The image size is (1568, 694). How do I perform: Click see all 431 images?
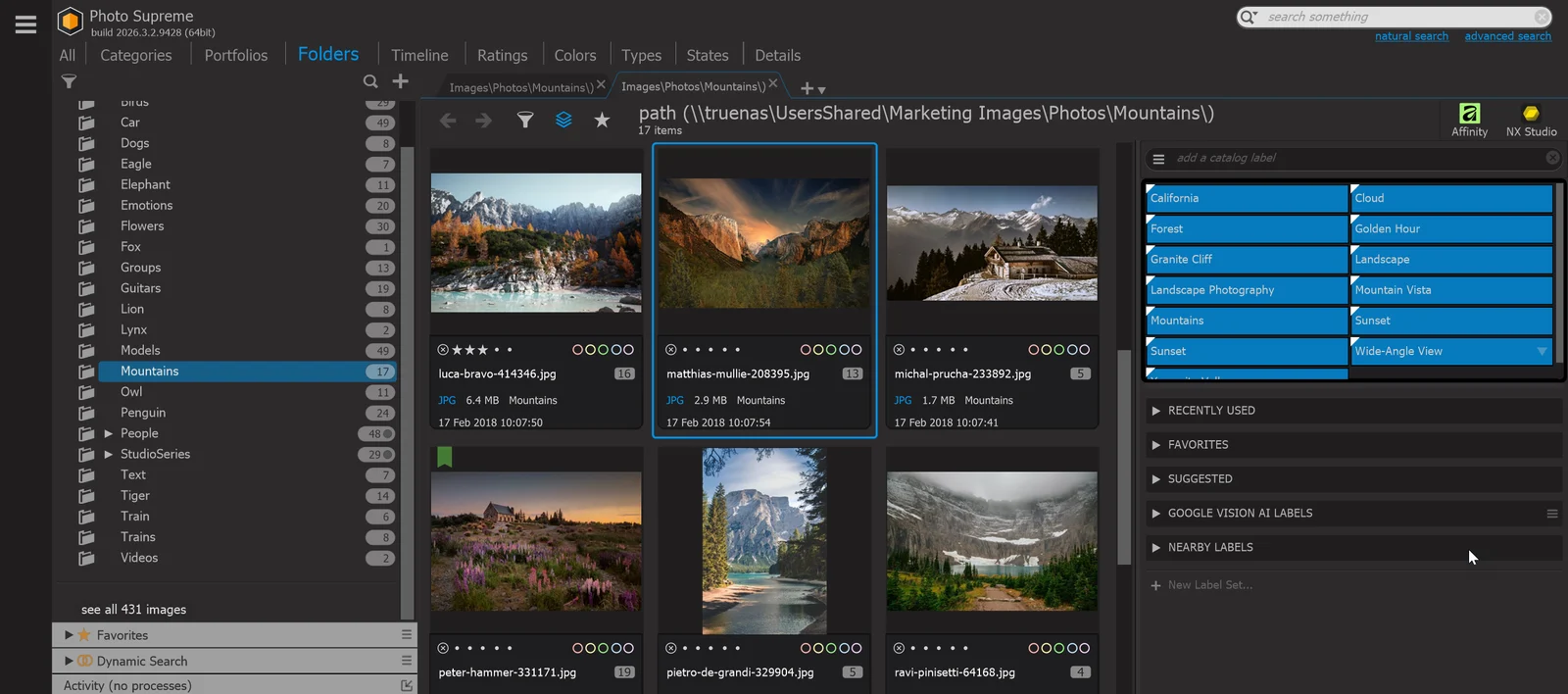[x=134, y=610]
